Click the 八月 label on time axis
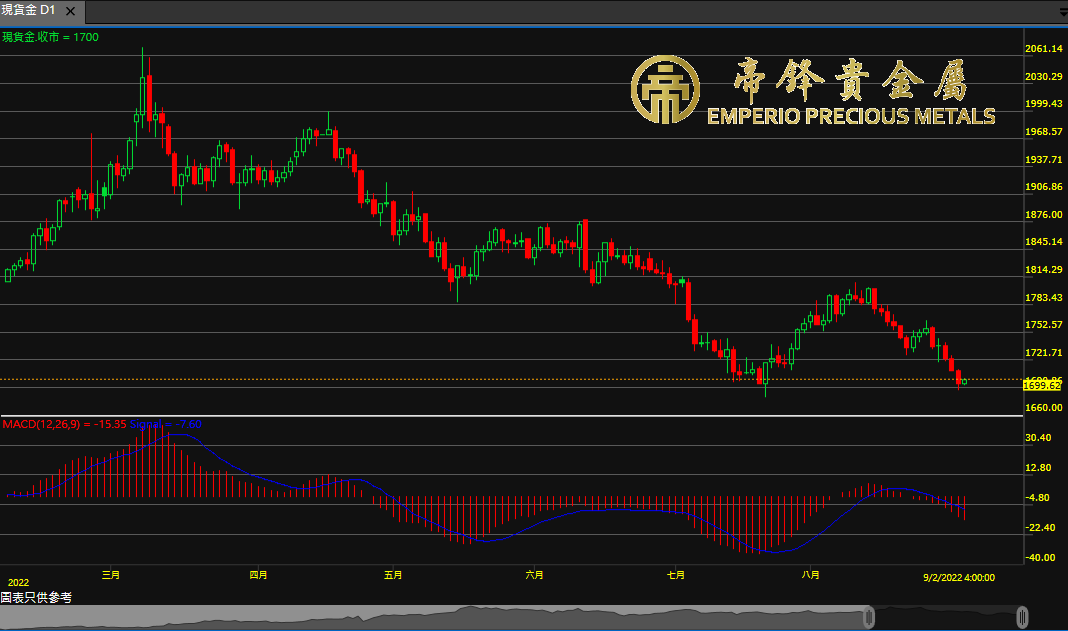The height and width of the screenshot is (631, 1068). tap(811, 575)
